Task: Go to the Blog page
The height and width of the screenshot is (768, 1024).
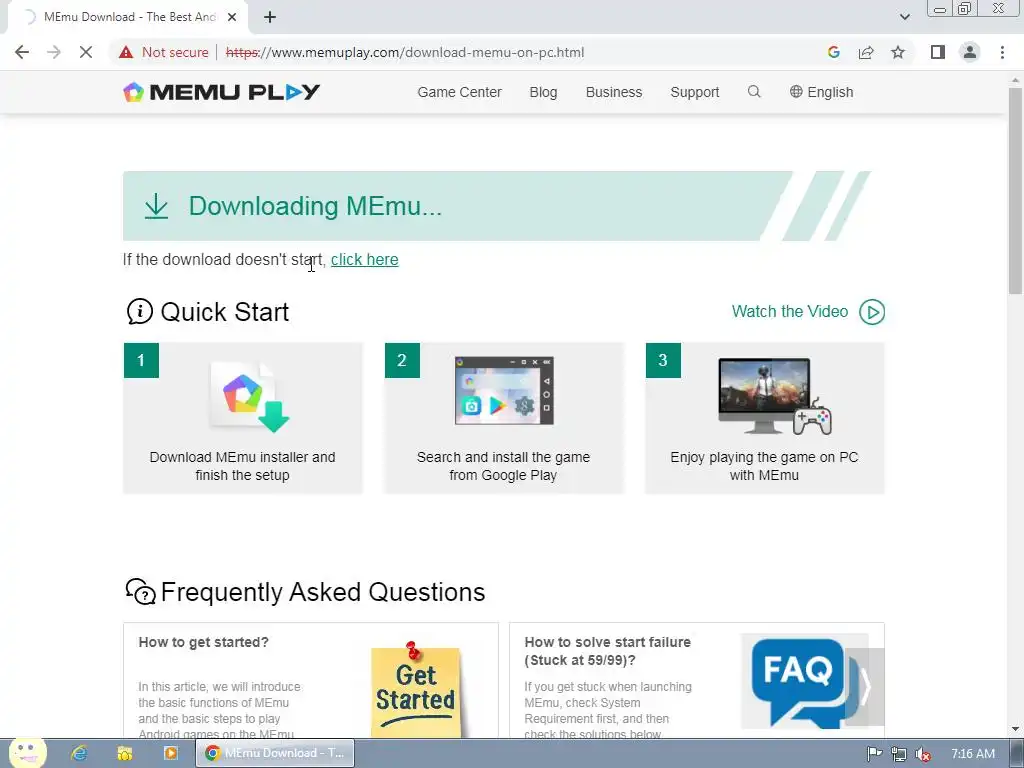Action: click(x=543, y=92)
